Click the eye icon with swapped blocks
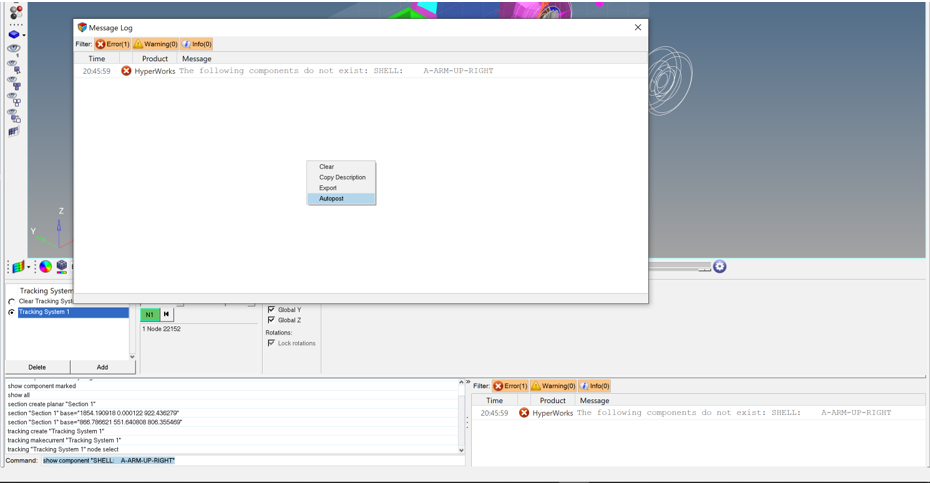The height and width of the screenshot is (484, 930). tap(14, 115)
